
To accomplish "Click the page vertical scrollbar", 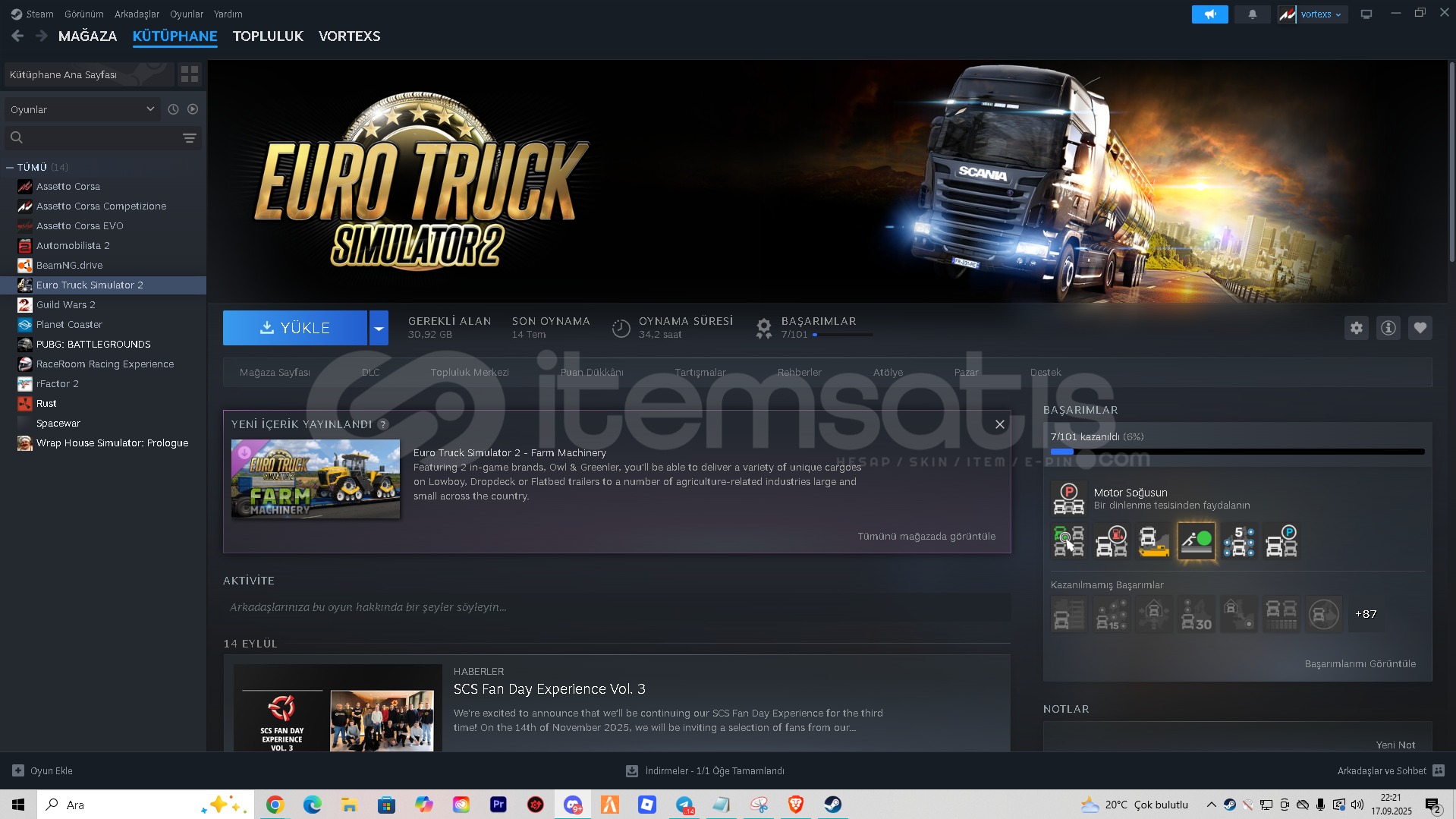I will [1451, 163].
